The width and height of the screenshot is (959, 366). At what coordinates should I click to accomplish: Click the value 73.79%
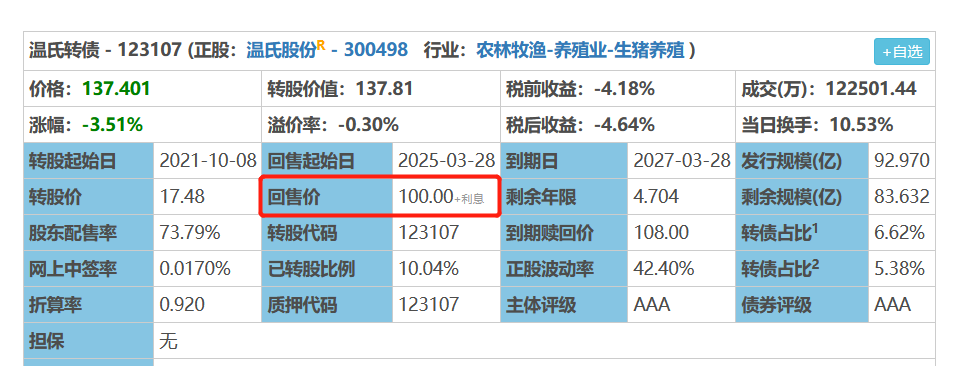(190, 233)
